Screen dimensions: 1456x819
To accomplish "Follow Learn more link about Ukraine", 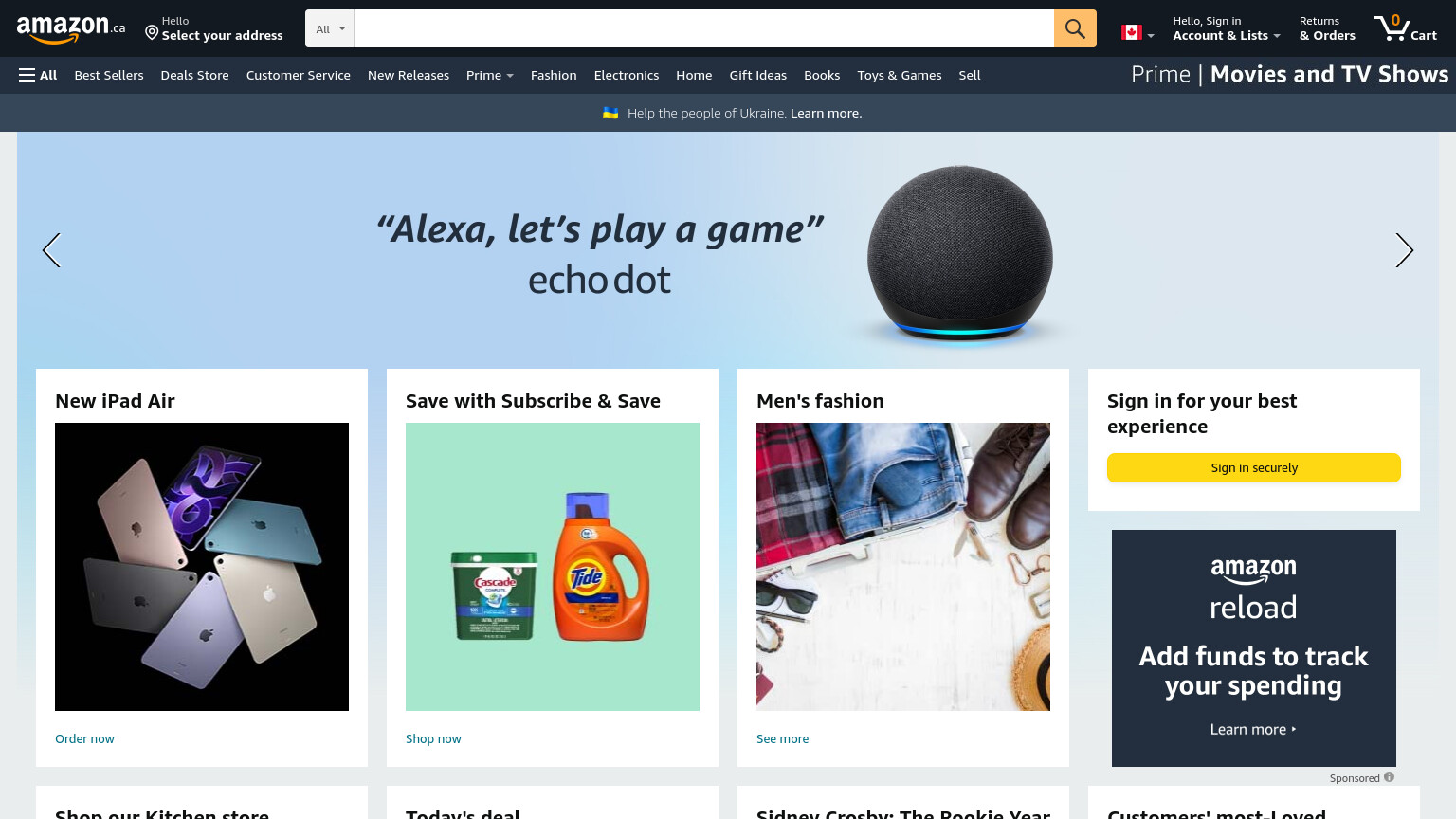I will pyautogui.click(x=826, y=113).
